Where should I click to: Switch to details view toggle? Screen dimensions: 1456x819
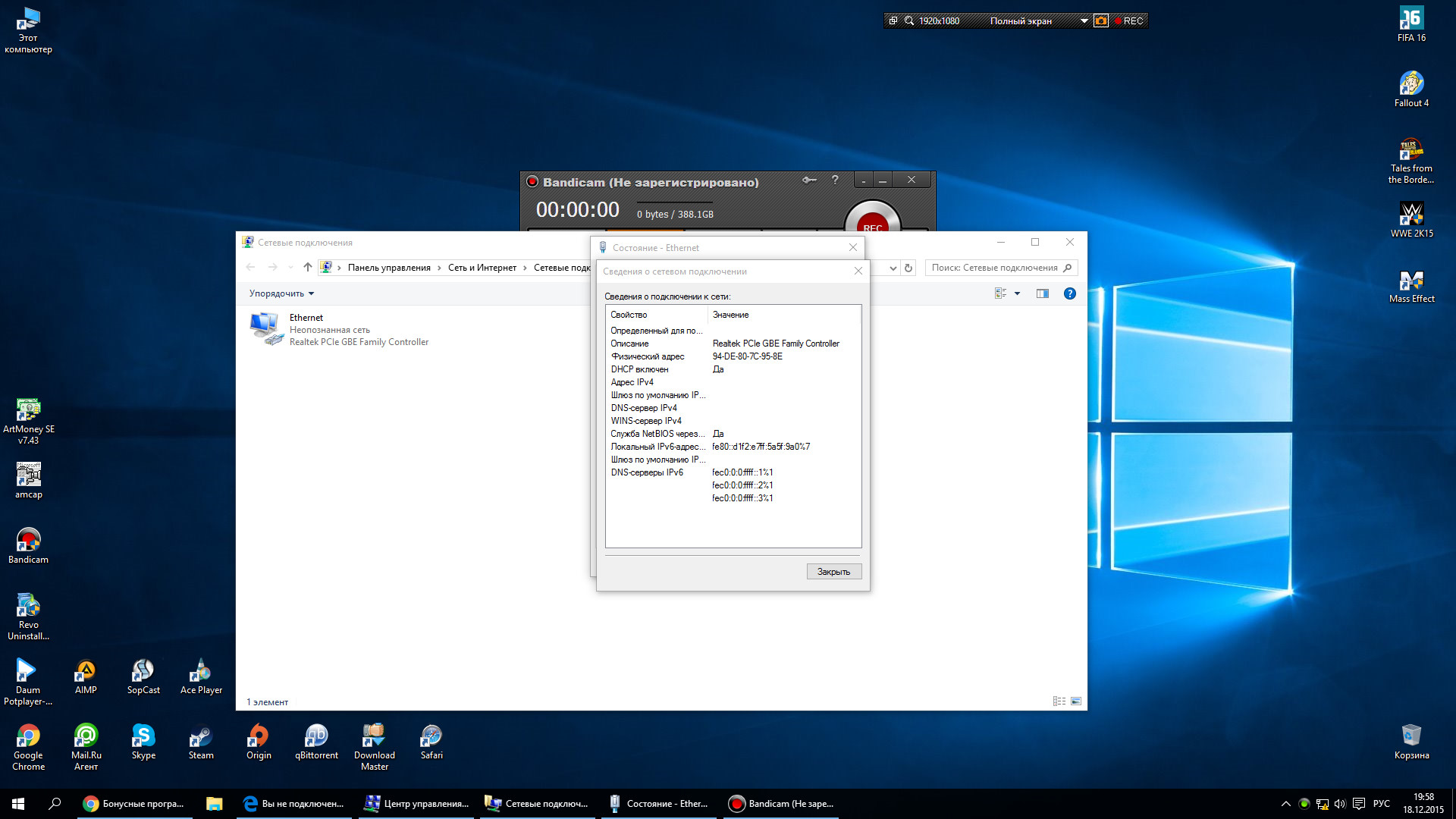(x=1059, y=701)
